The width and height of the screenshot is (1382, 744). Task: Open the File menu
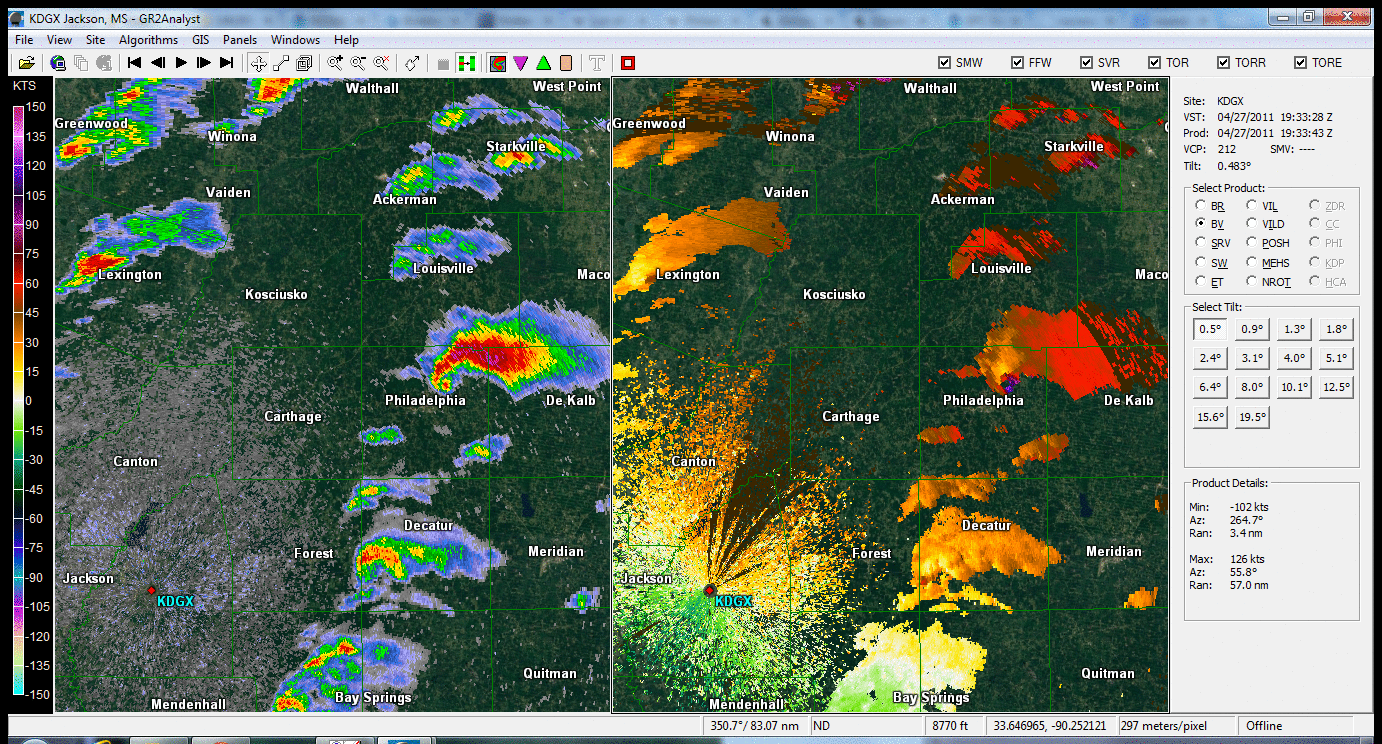pyautogui.click(x=24, y=40)
